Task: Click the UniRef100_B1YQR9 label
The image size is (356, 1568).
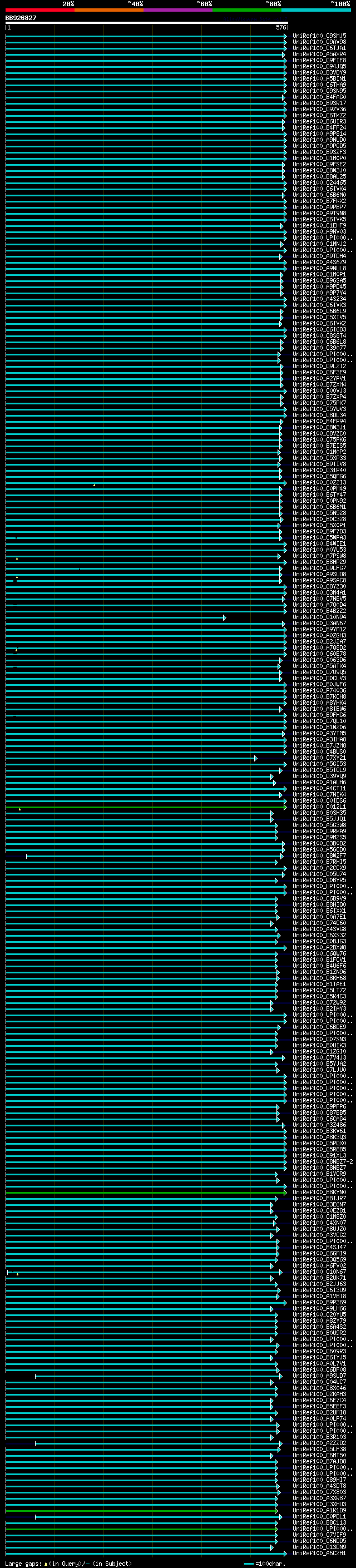Action: [319, 1174]
